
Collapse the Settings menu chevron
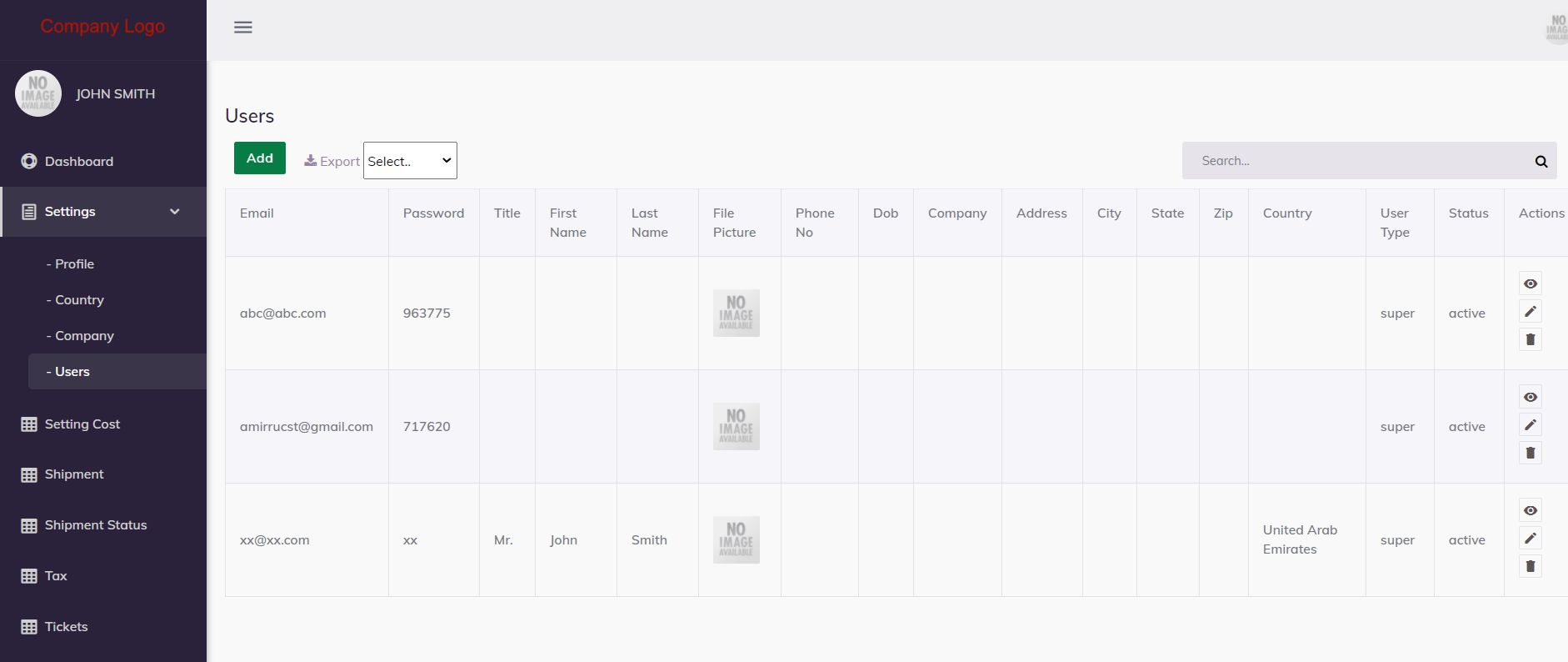click(175, 212)
